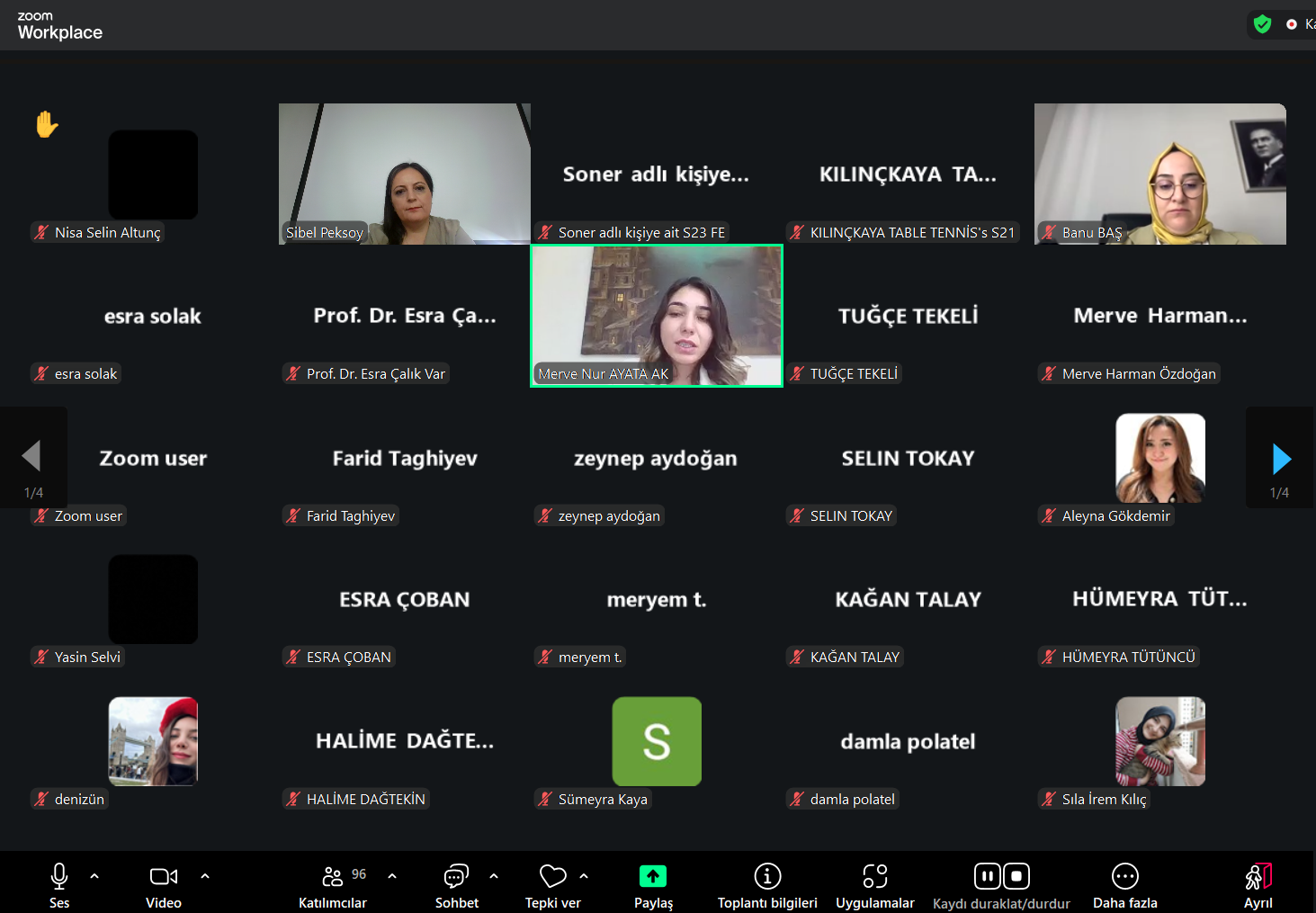Expand the arrow next to Sohbet

click(x=494, y=876)
